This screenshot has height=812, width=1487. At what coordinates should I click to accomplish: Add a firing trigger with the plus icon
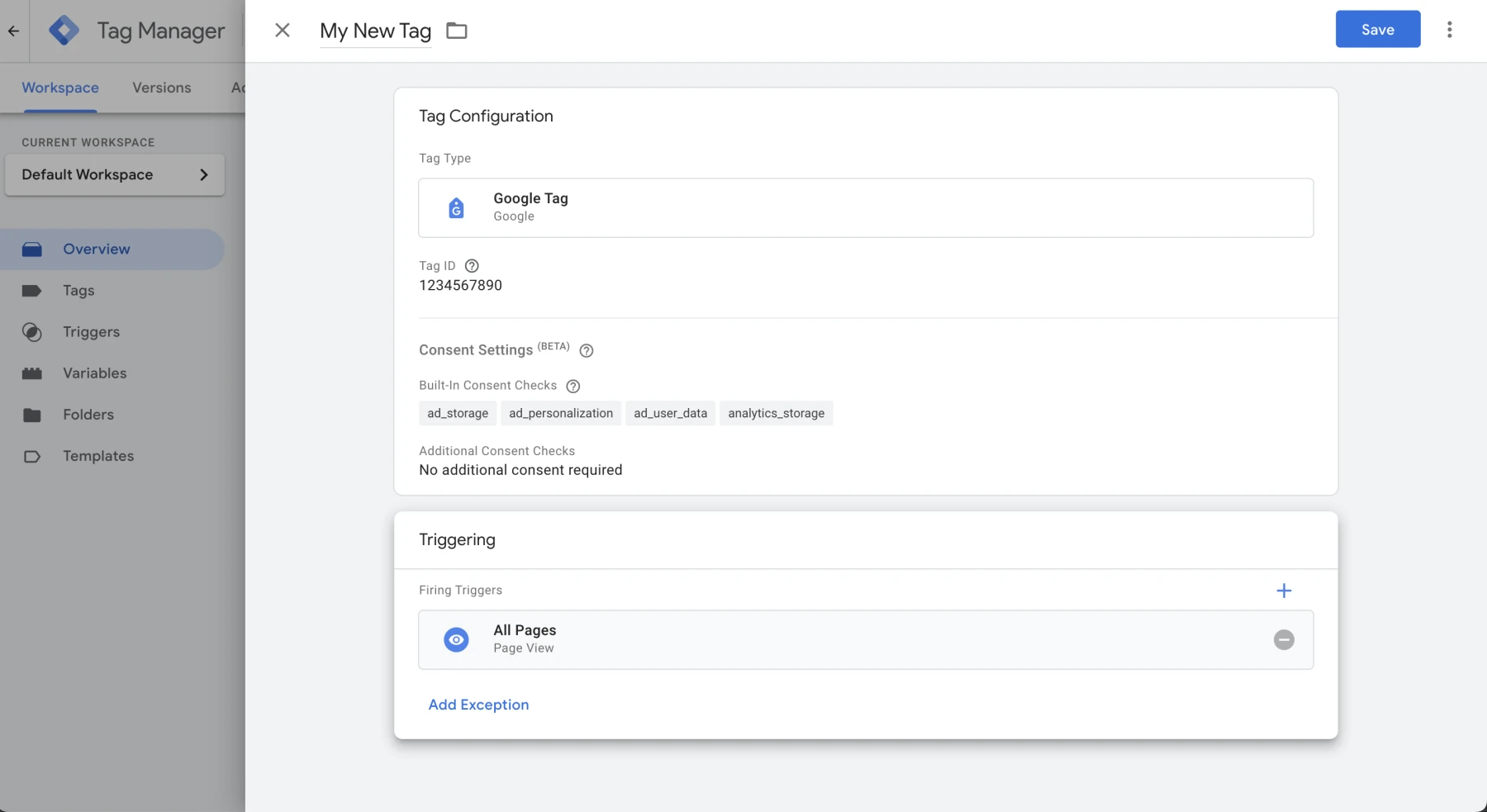(1284, 591)
